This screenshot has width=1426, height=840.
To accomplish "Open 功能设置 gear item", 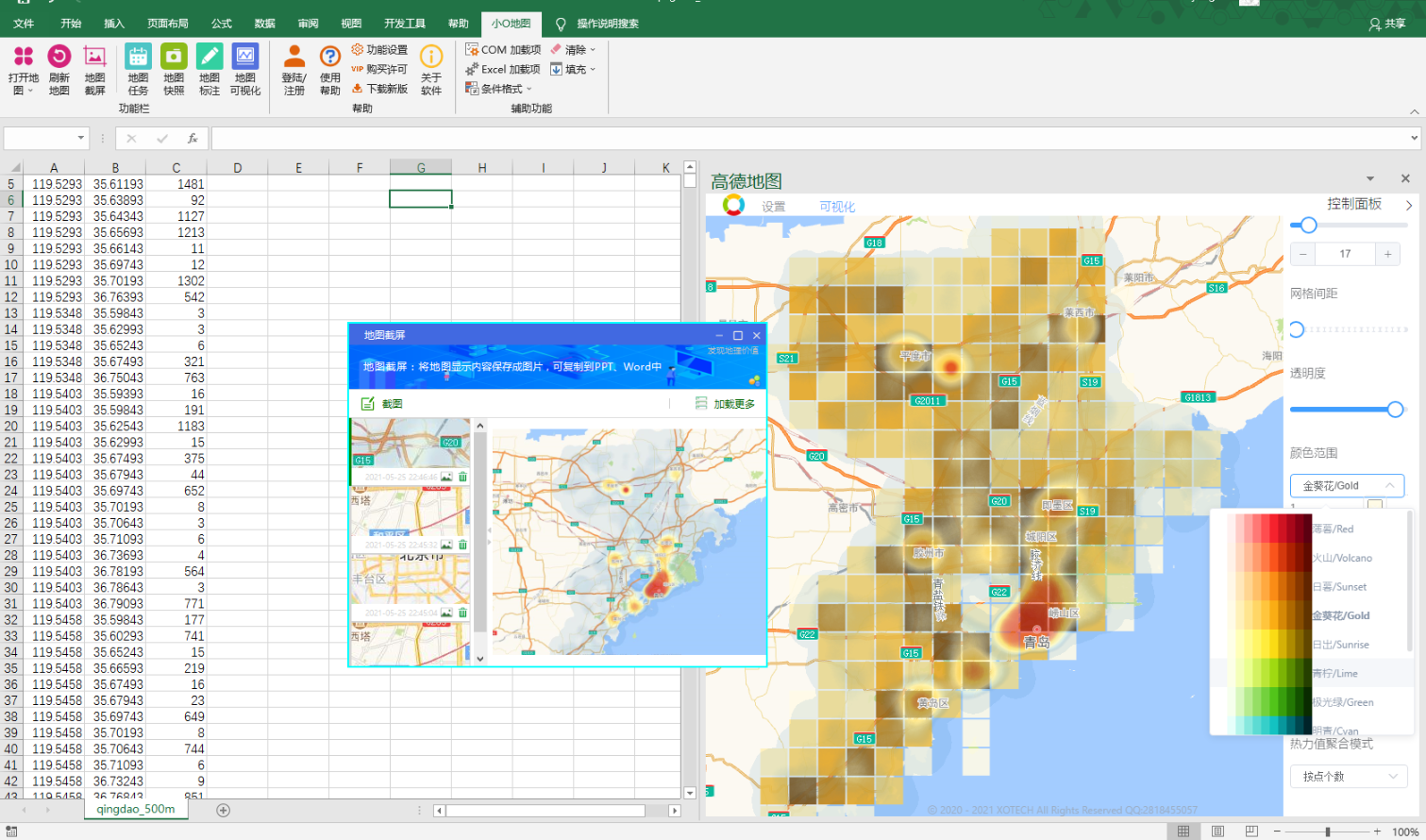I will pos(379,50).
